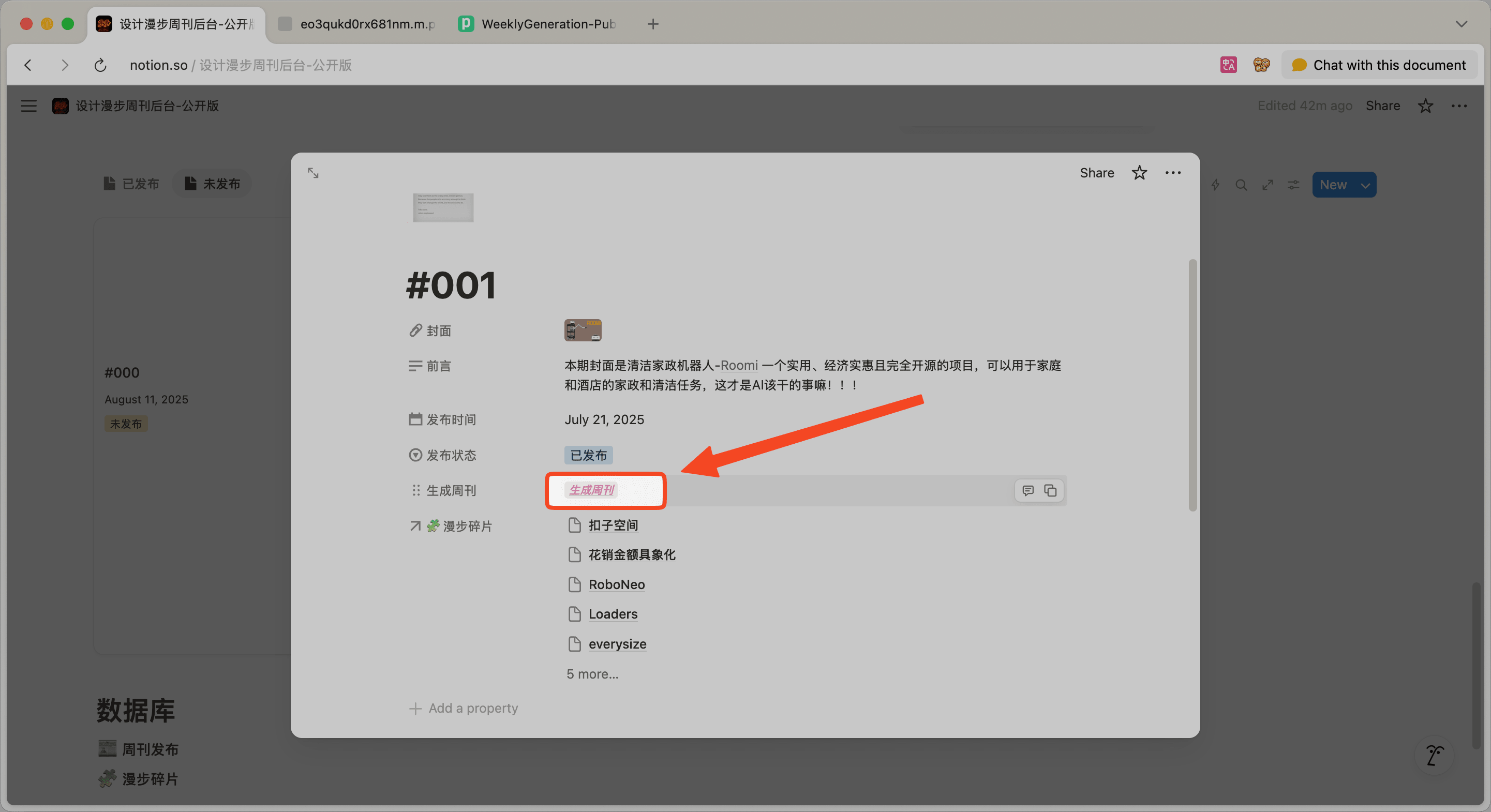
Task: Star the #001 page as favorite
Action: [1139, 172]
